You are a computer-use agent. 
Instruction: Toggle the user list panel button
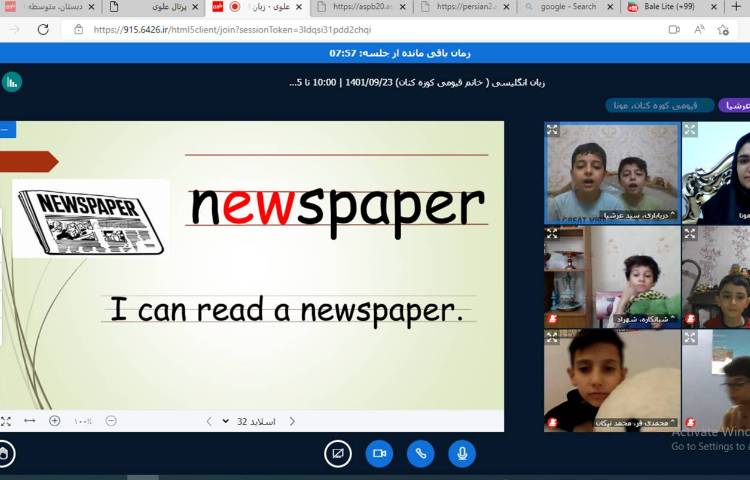(x=12, y=82)
